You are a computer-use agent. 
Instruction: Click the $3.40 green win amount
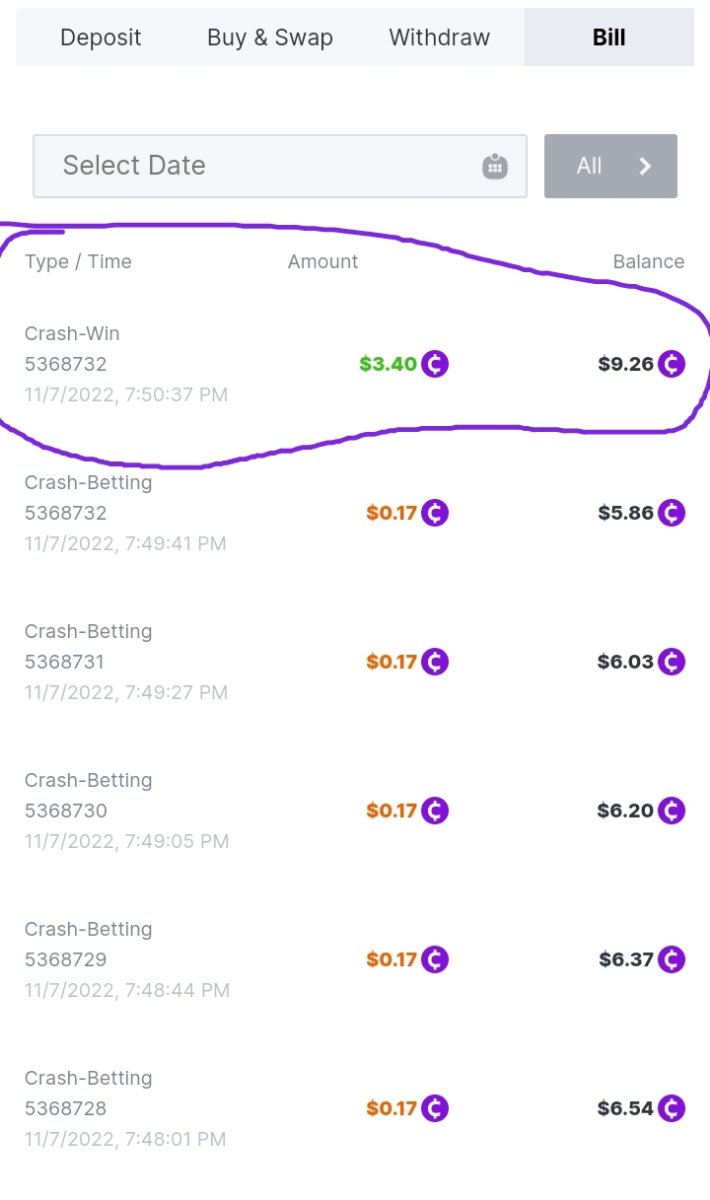click(388, 364)
